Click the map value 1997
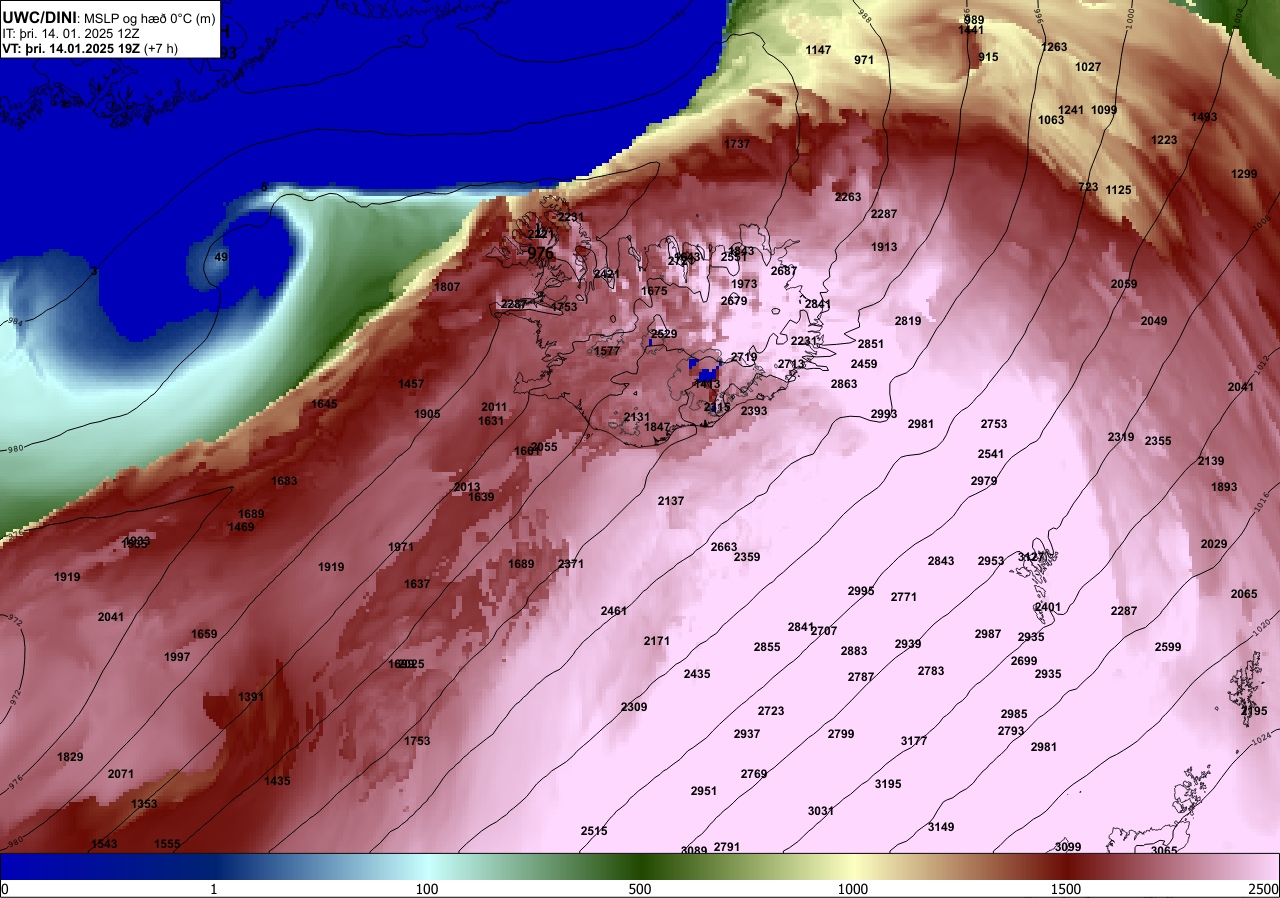 [177, 657]
